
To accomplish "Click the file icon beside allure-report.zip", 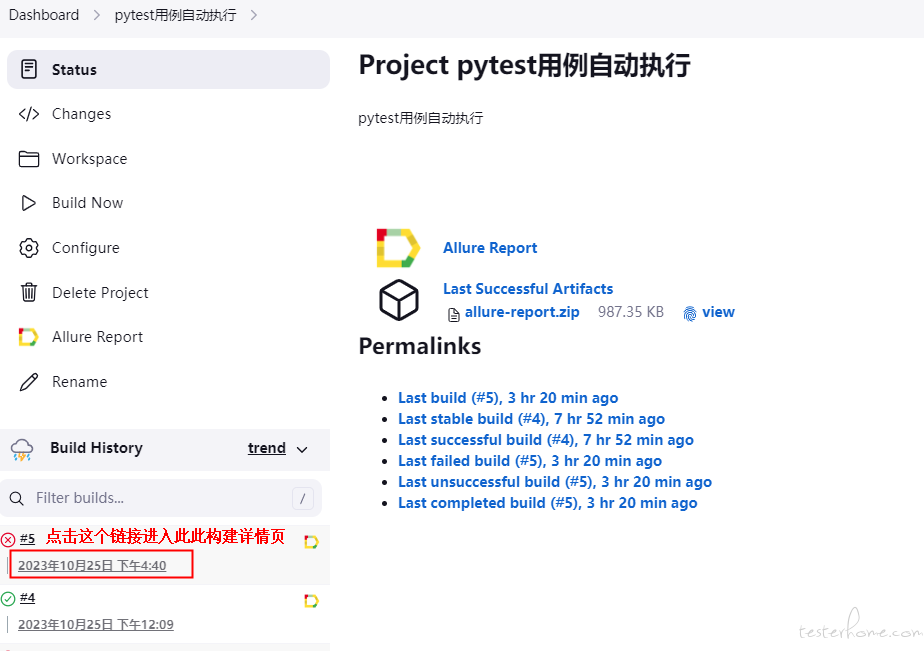I will point(454,315).
